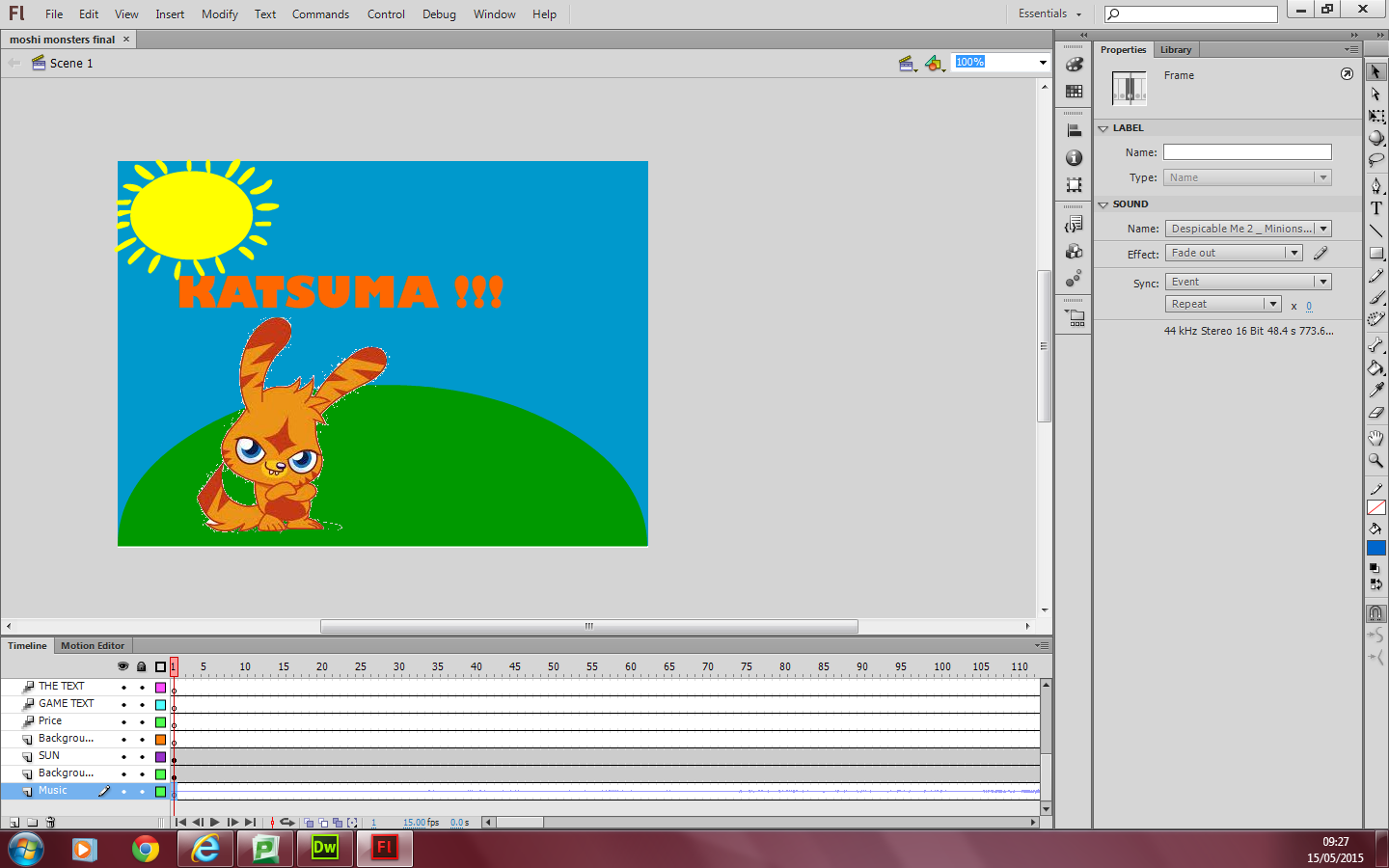Viewport: 1389px width, 868px height.
Task: Open the Repeat dropdown
Action: point(1223,304)
